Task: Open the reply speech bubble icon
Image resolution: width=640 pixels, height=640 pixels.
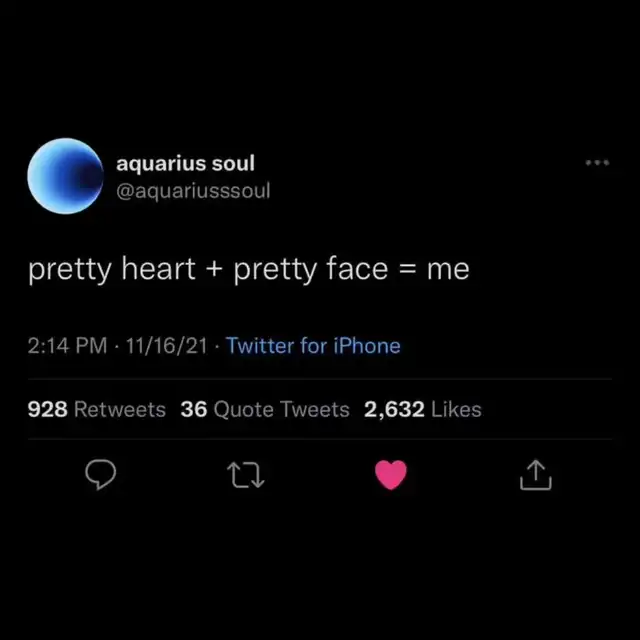Action: pos(100,474)
